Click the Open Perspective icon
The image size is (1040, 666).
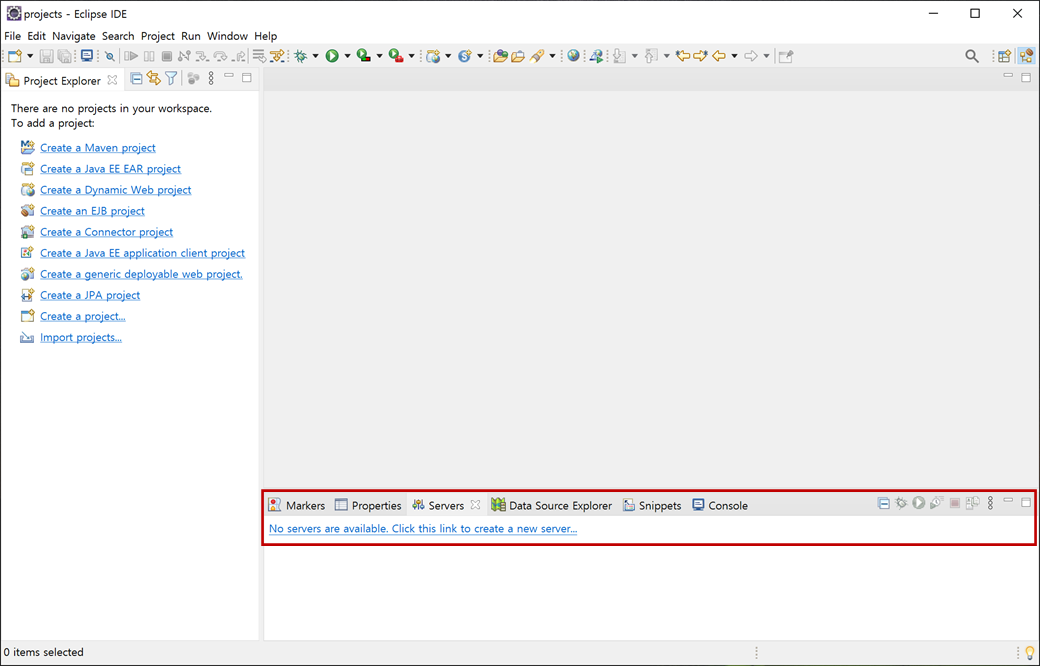click(1005, 56)
